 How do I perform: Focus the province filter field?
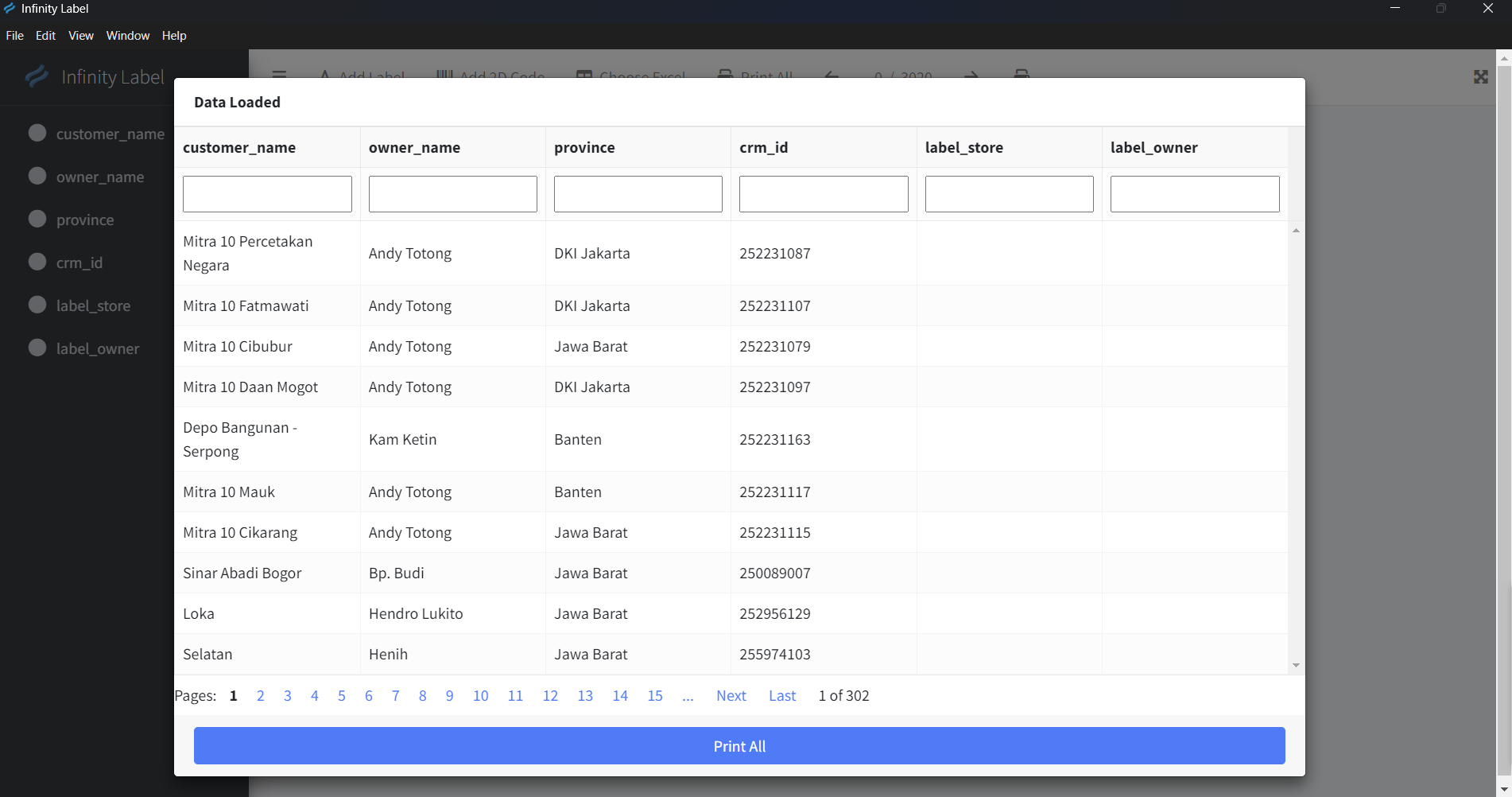point(638,194)
